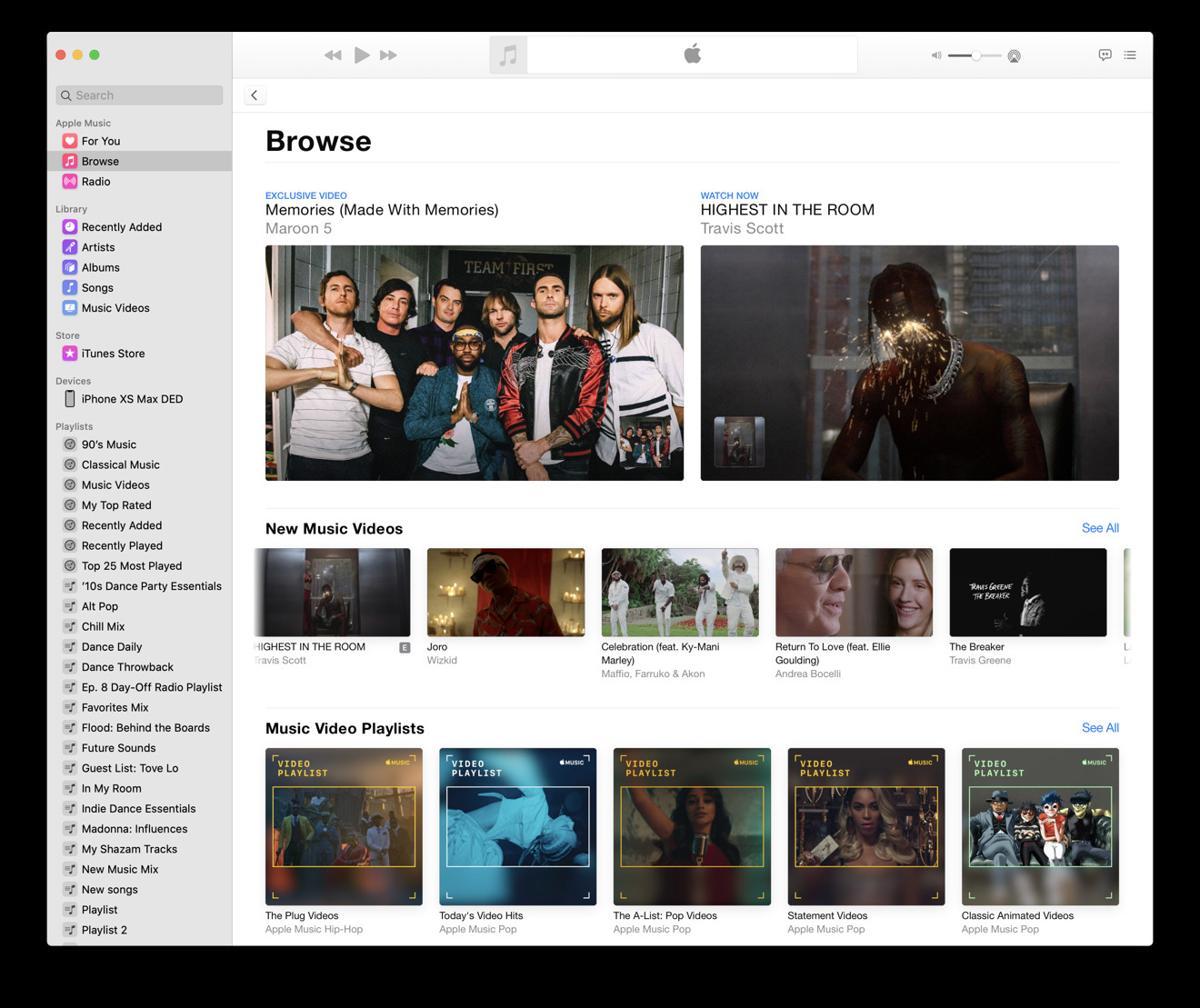Open the lyrics speech bubble icon
Viewport: 1200px width, 1008px height.
click(1105, 55)
